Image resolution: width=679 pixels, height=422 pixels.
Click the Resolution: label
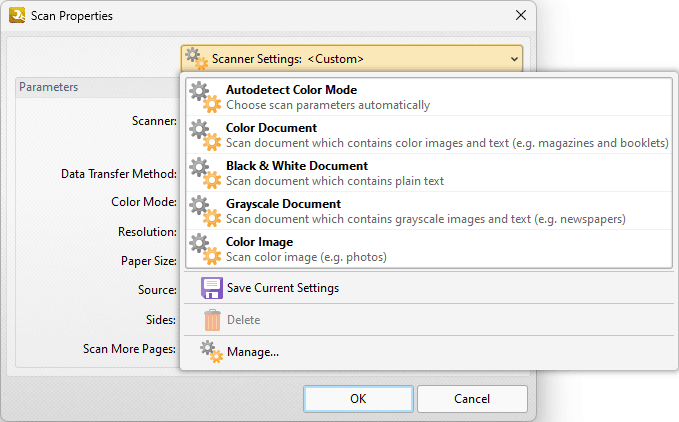pyautogui.click(x=147, y=232)
